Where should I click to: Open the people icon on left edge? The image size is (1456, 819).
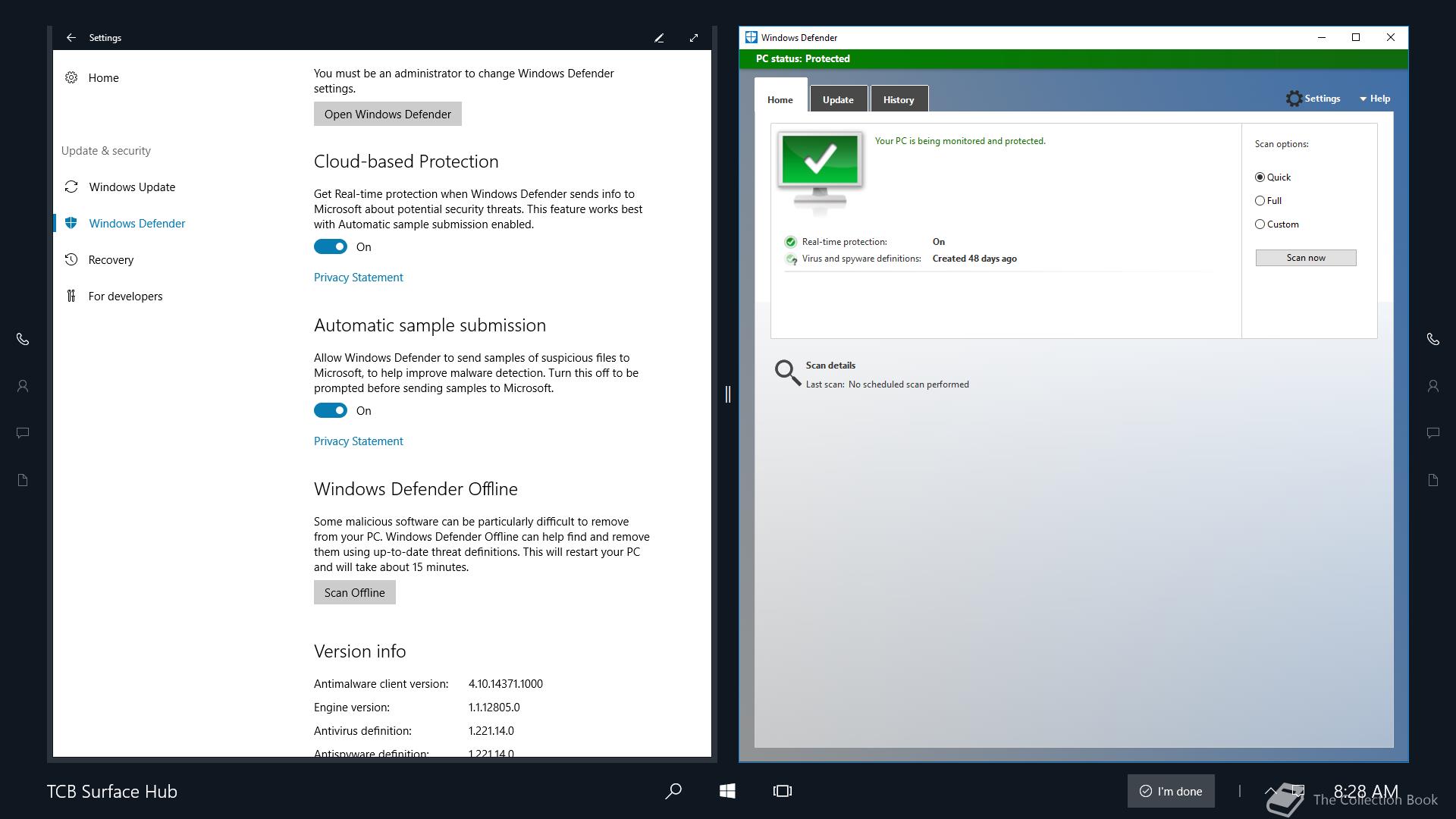pos(23,386)
